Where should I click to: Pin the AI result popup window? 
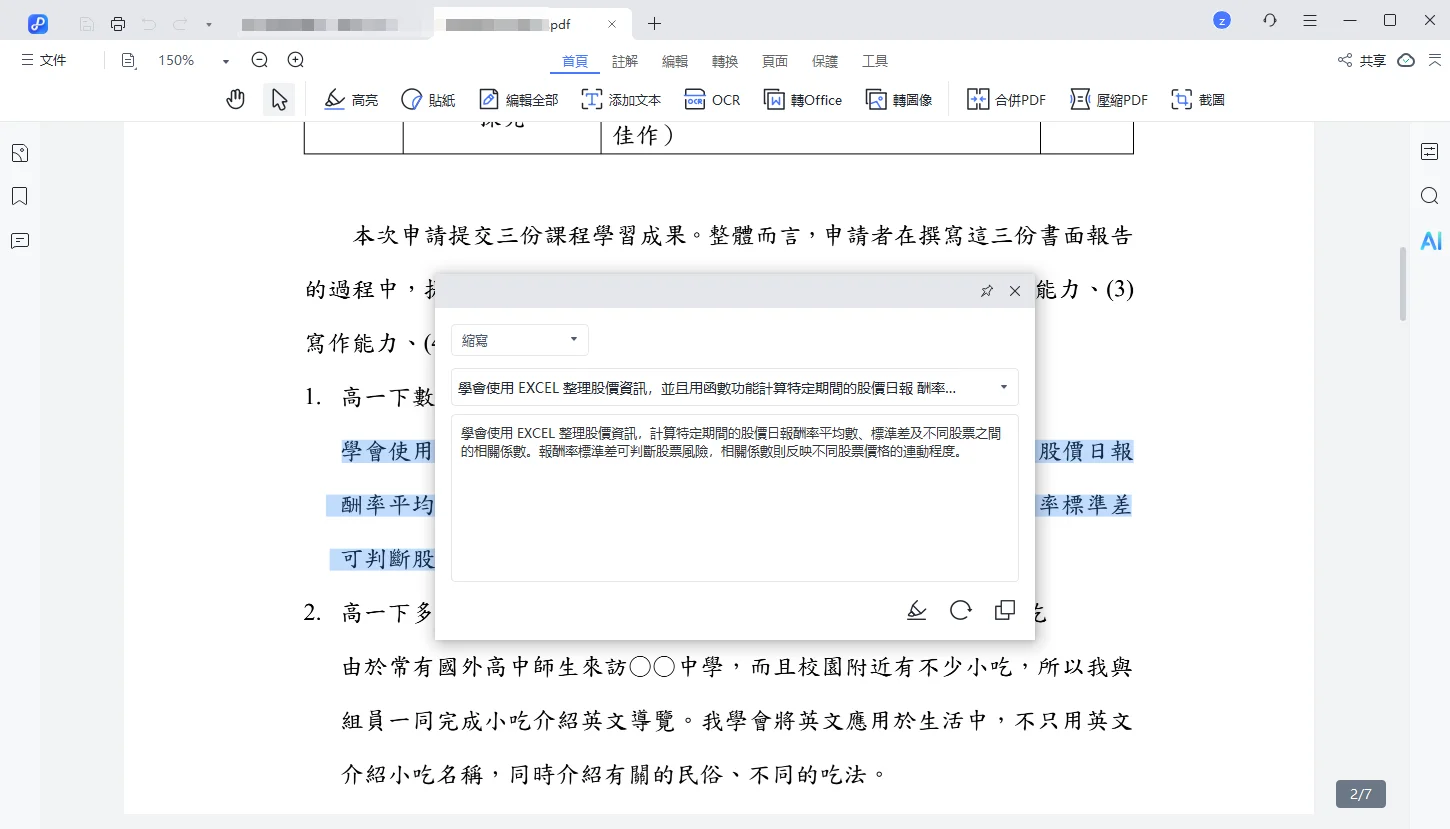(x=987, y=290)
